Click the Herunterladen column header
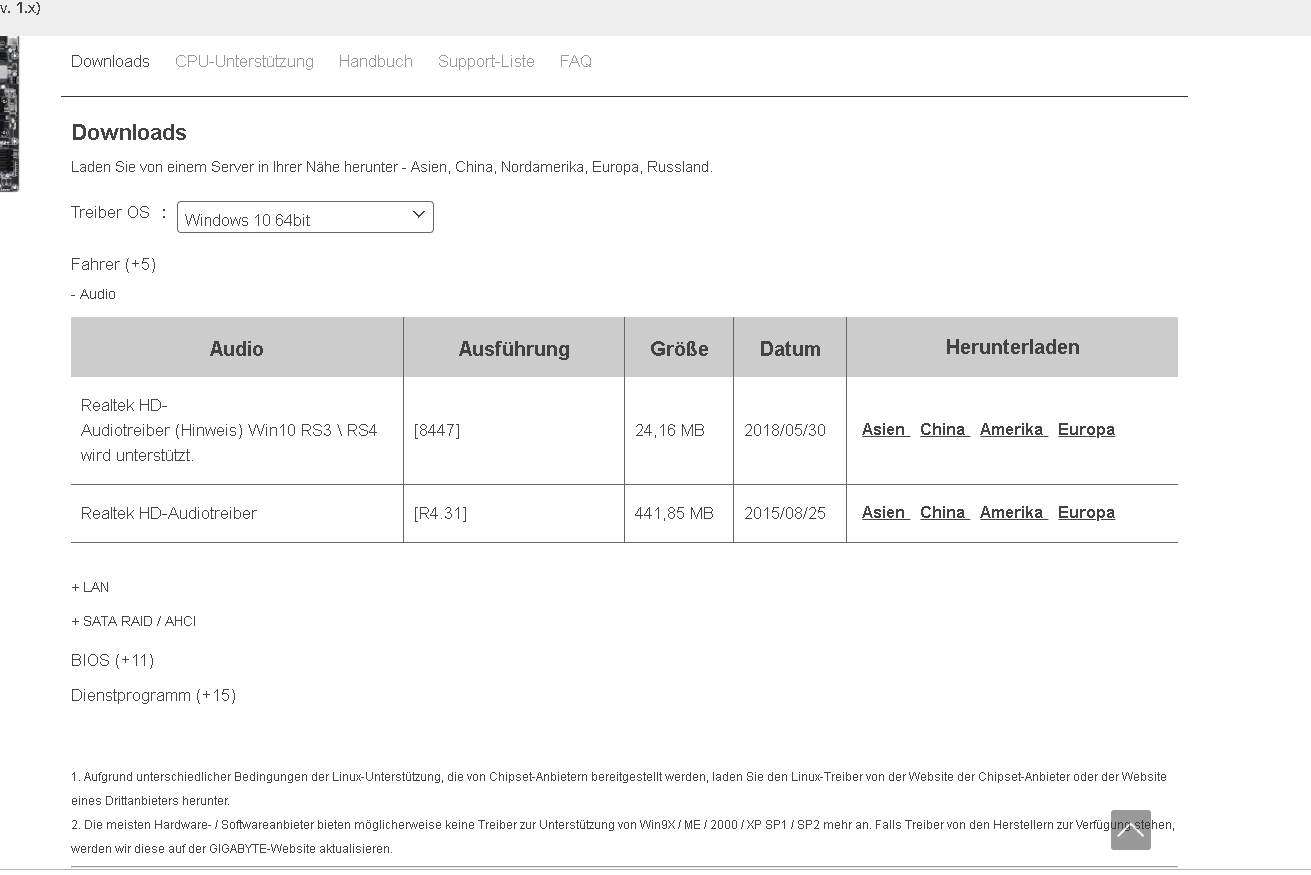 pos(1012,347)
